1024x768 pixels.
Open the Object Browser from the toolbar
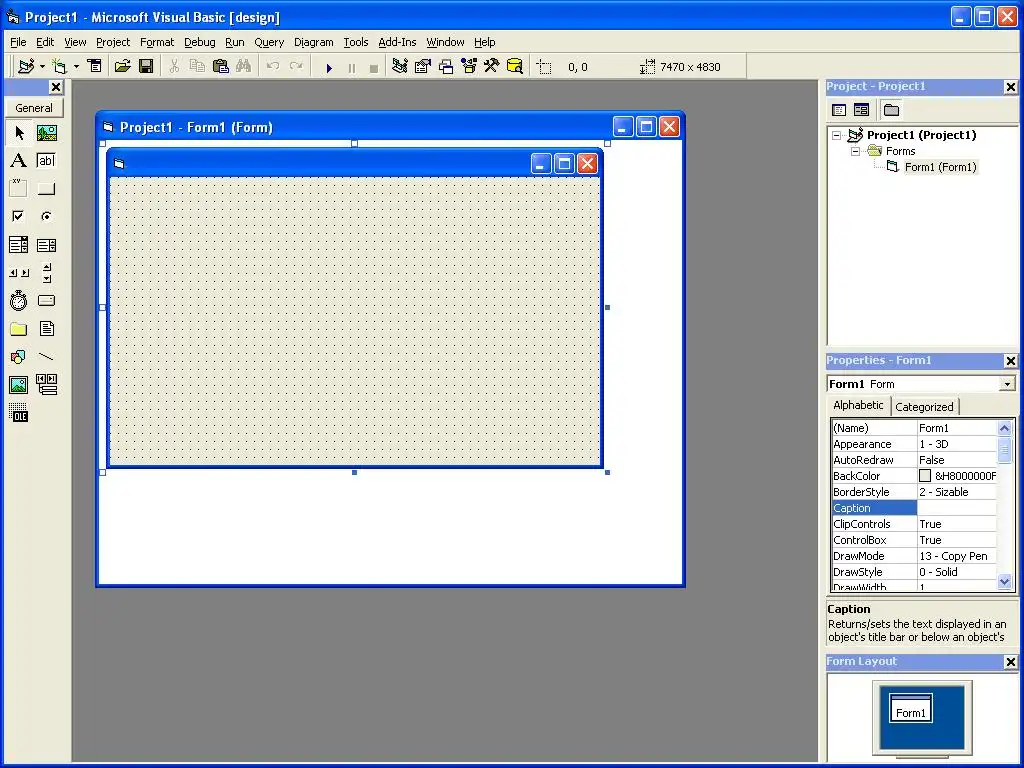469,66
